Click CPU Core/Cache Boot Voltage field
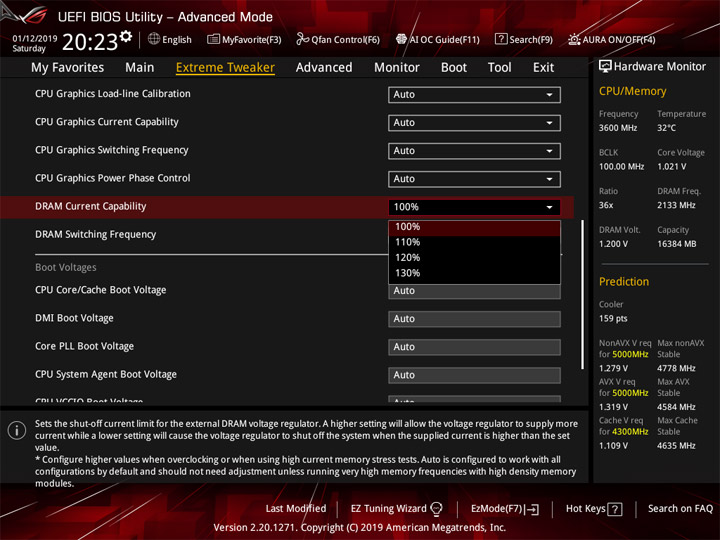This screenshot has width=720, height=540. tap(474, 291)
